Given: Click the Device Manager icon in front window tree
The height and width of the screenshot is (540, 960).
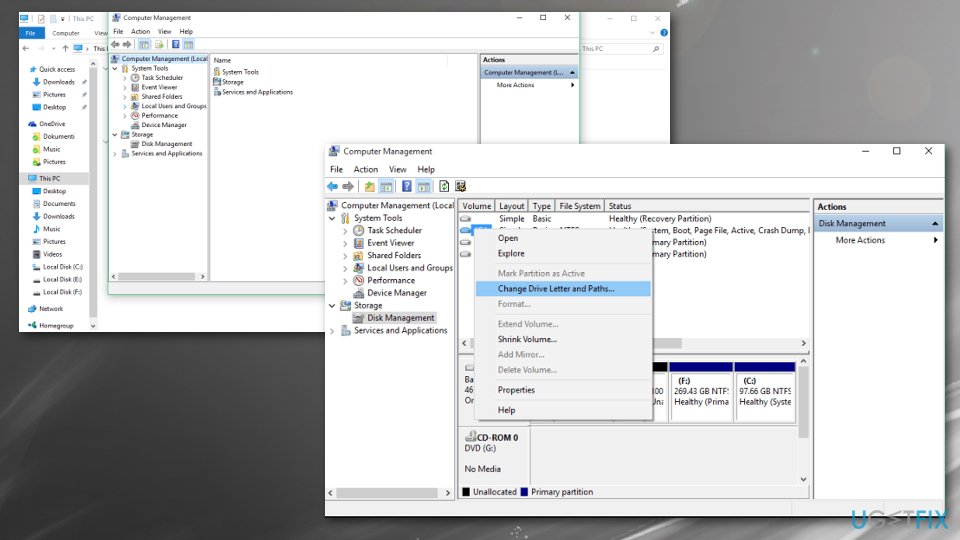Looking at the screenshot, I should [359, 293].
